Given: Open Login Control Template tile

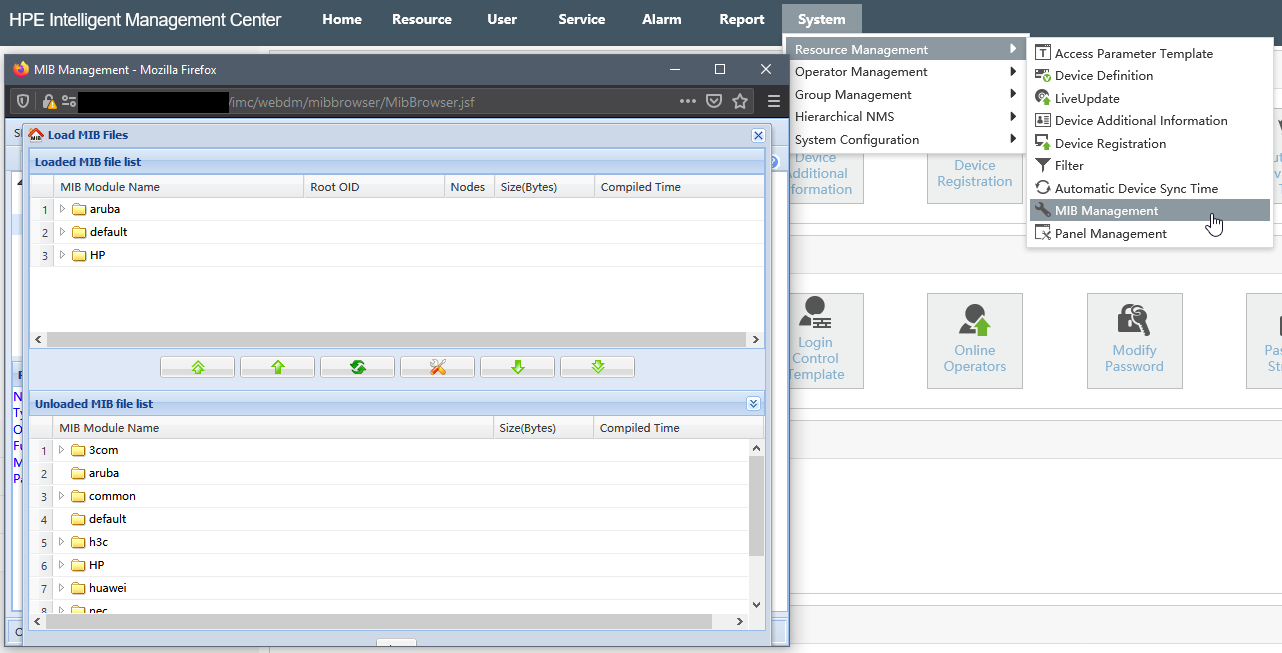Looking at the screenshot, I should [x=826, y=341].
